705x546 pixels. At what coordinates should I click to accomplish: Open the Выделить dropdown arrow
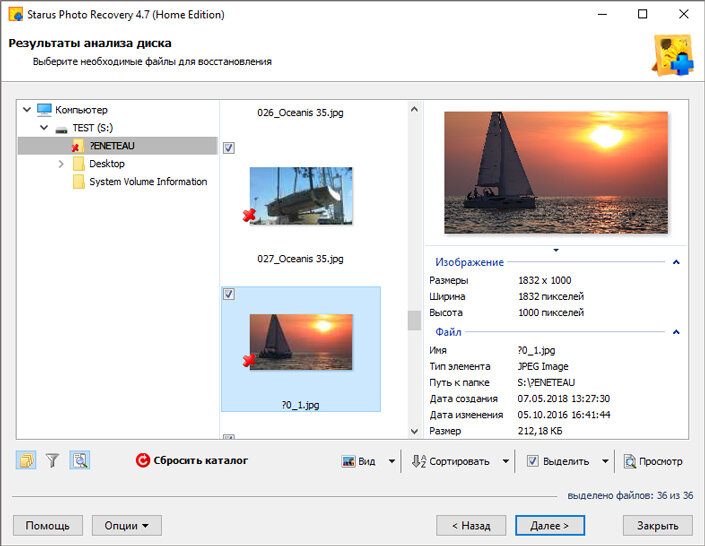[605, 461]
